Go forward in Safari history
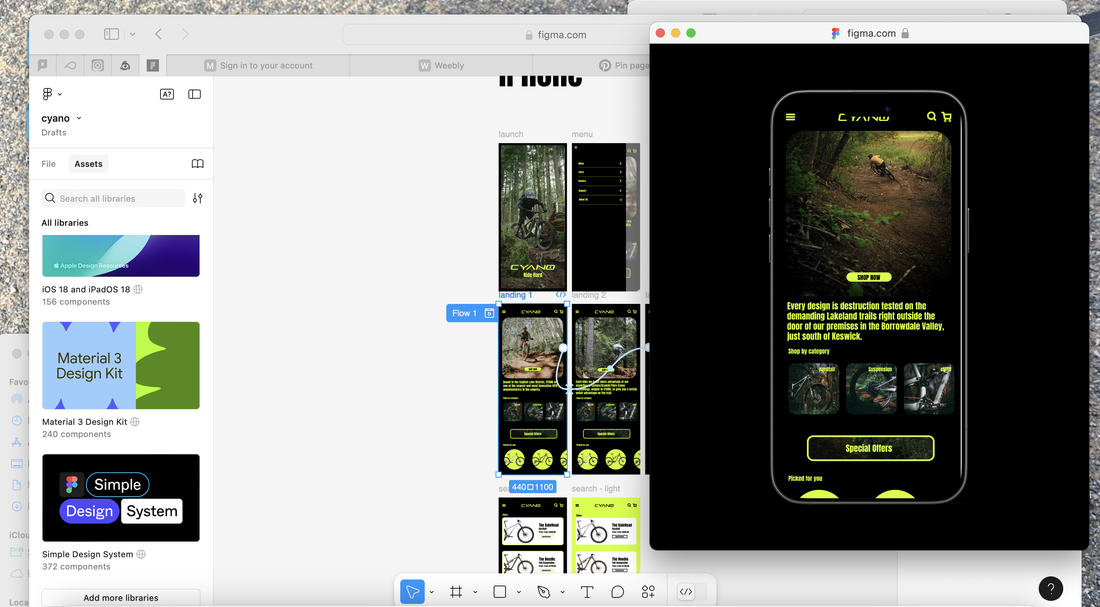Viewport: 1100px width, 607px height. (x=185, y=34)
